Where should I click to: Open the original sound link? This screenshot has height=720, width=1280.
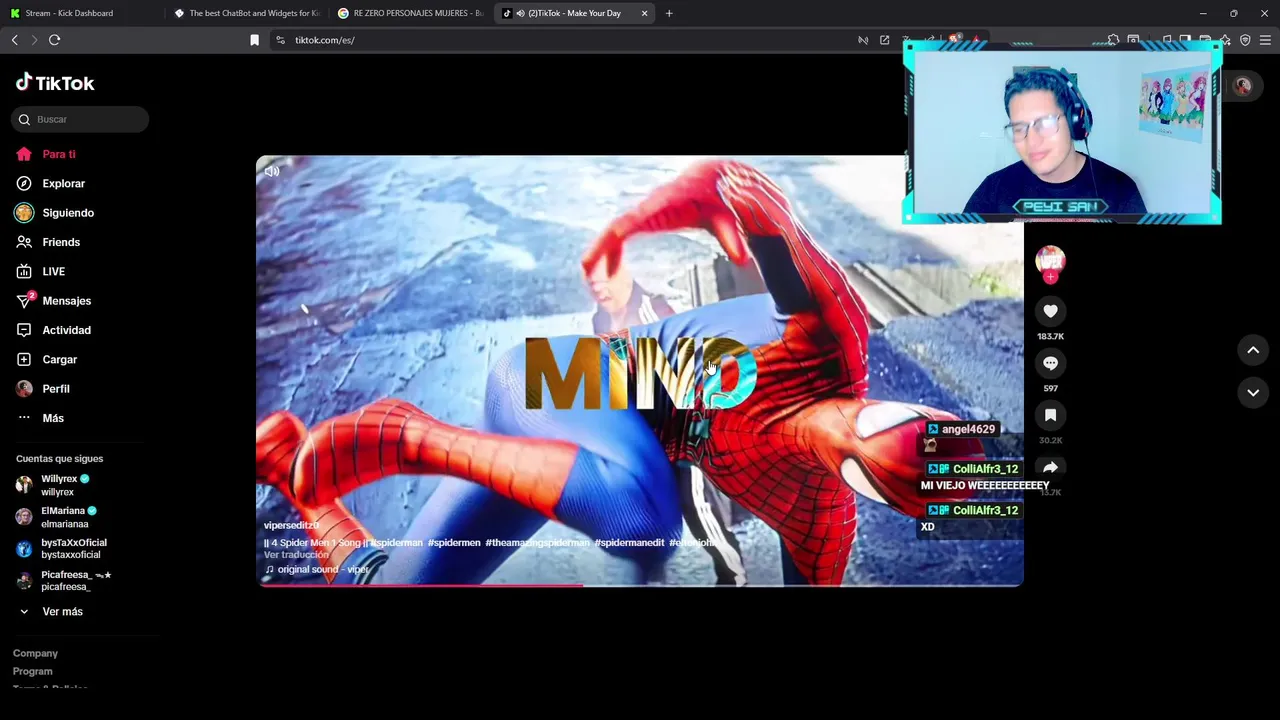317,570
